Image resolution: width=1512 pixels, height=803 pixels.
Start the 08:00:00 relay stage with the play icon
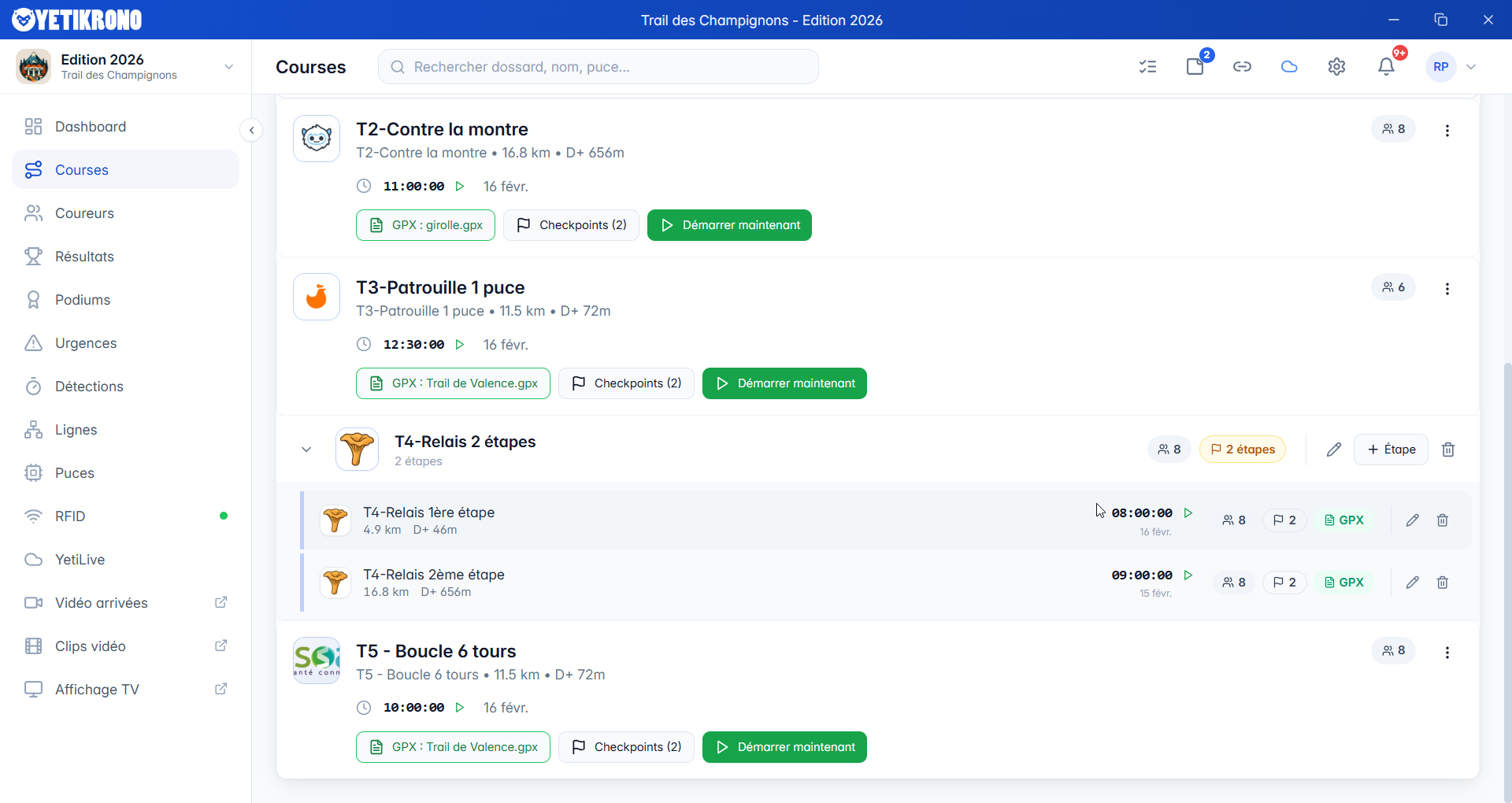coord(1189,513)
